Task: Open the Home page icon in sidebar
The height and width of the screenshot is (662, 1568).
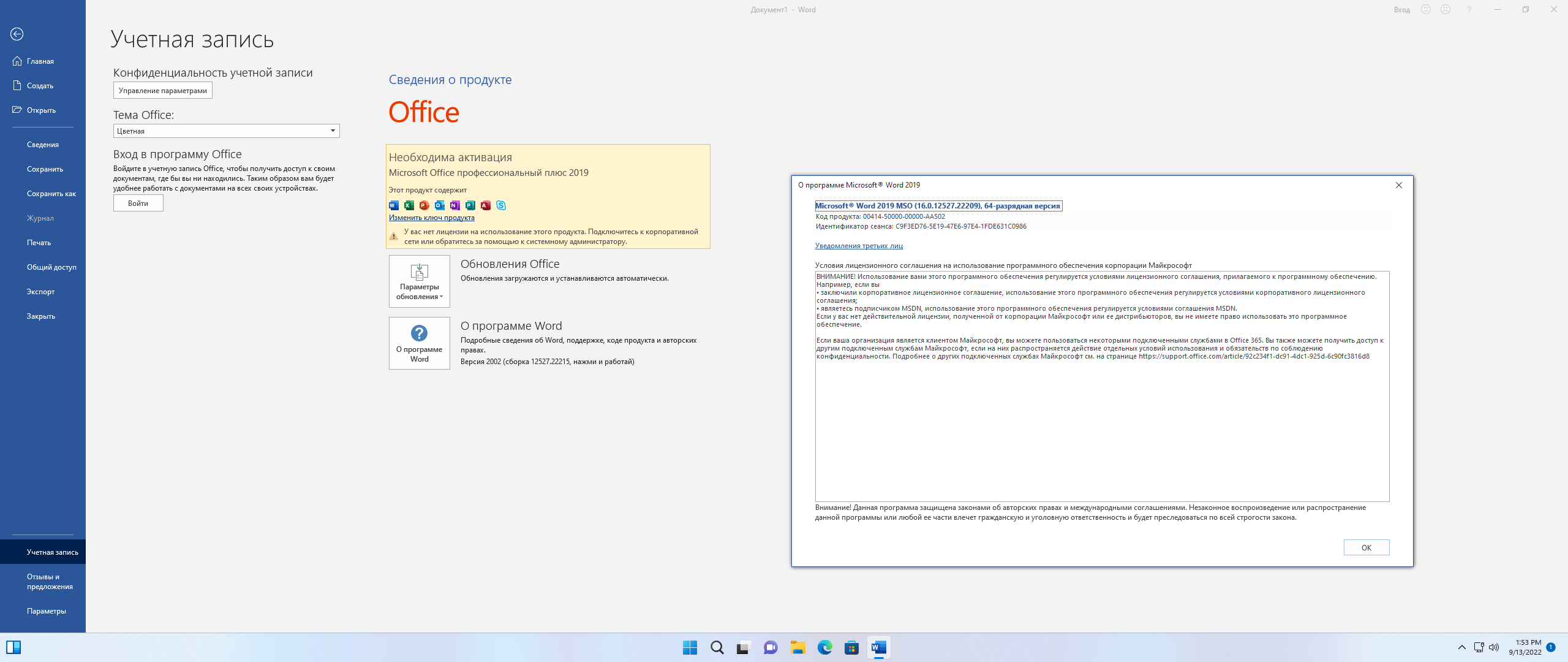Action: point(17,61)
